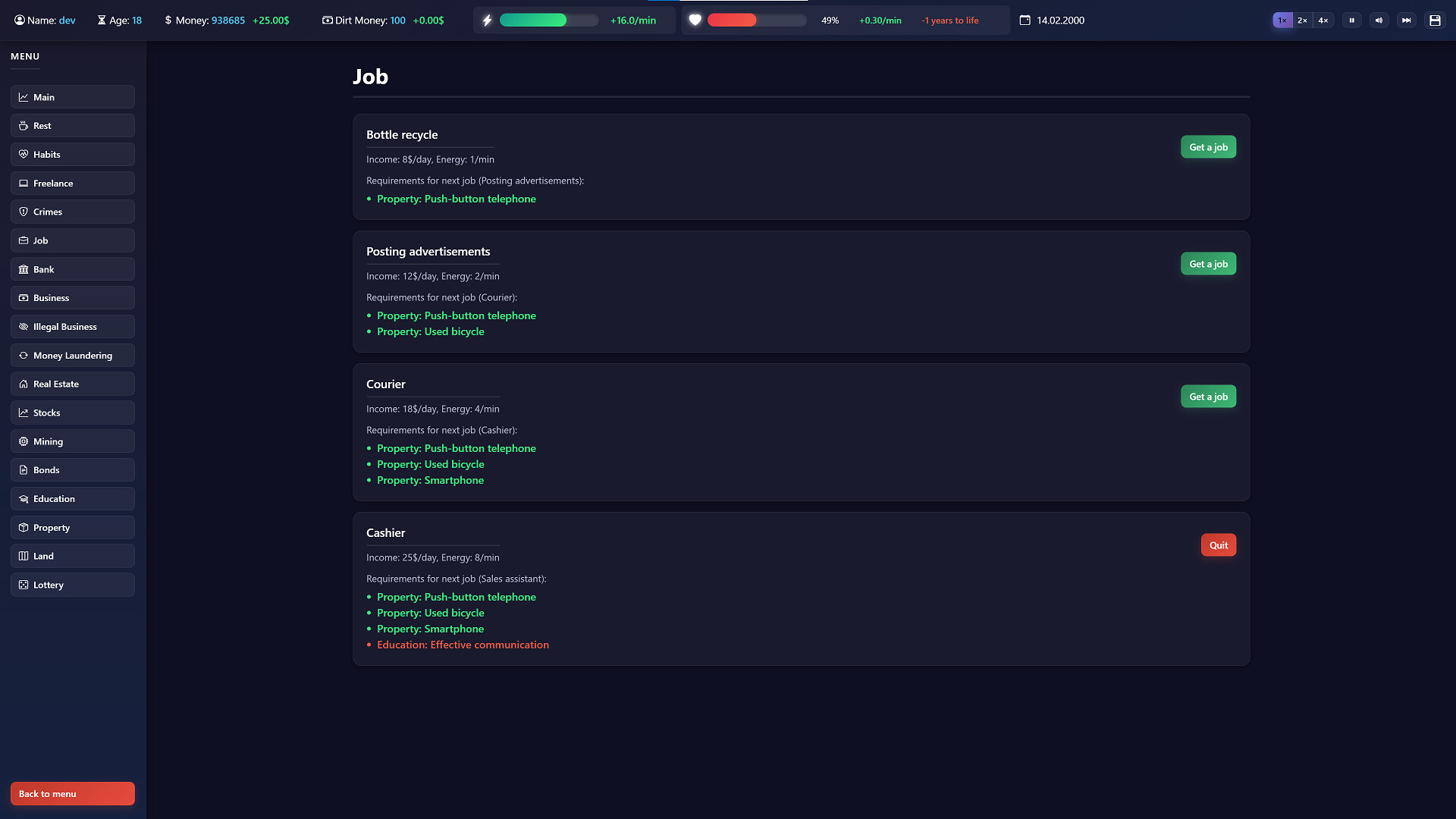This screenshot has width=1456, height=819.
Task: Click the lightning bolt energy icon
Action: tap(486, 20)
